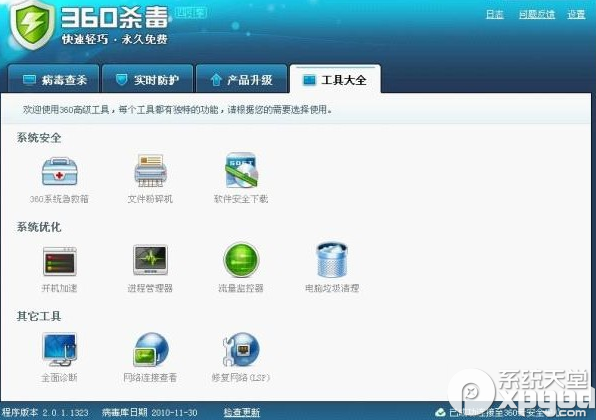
Task: Click the 360系统急救箱 label text
Action: [x=59, y=199]
